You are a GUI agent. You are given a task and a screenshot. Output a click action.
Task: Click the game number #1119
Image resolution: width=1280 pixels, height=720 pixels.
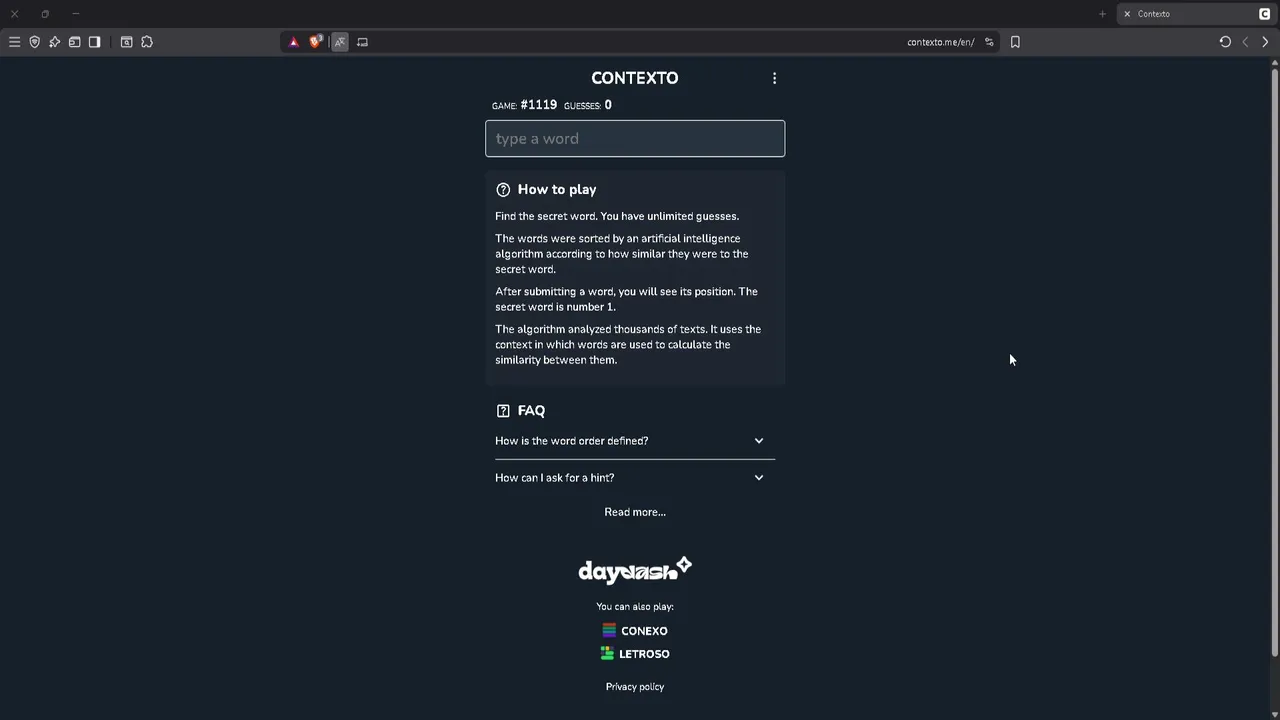point(539,105)
